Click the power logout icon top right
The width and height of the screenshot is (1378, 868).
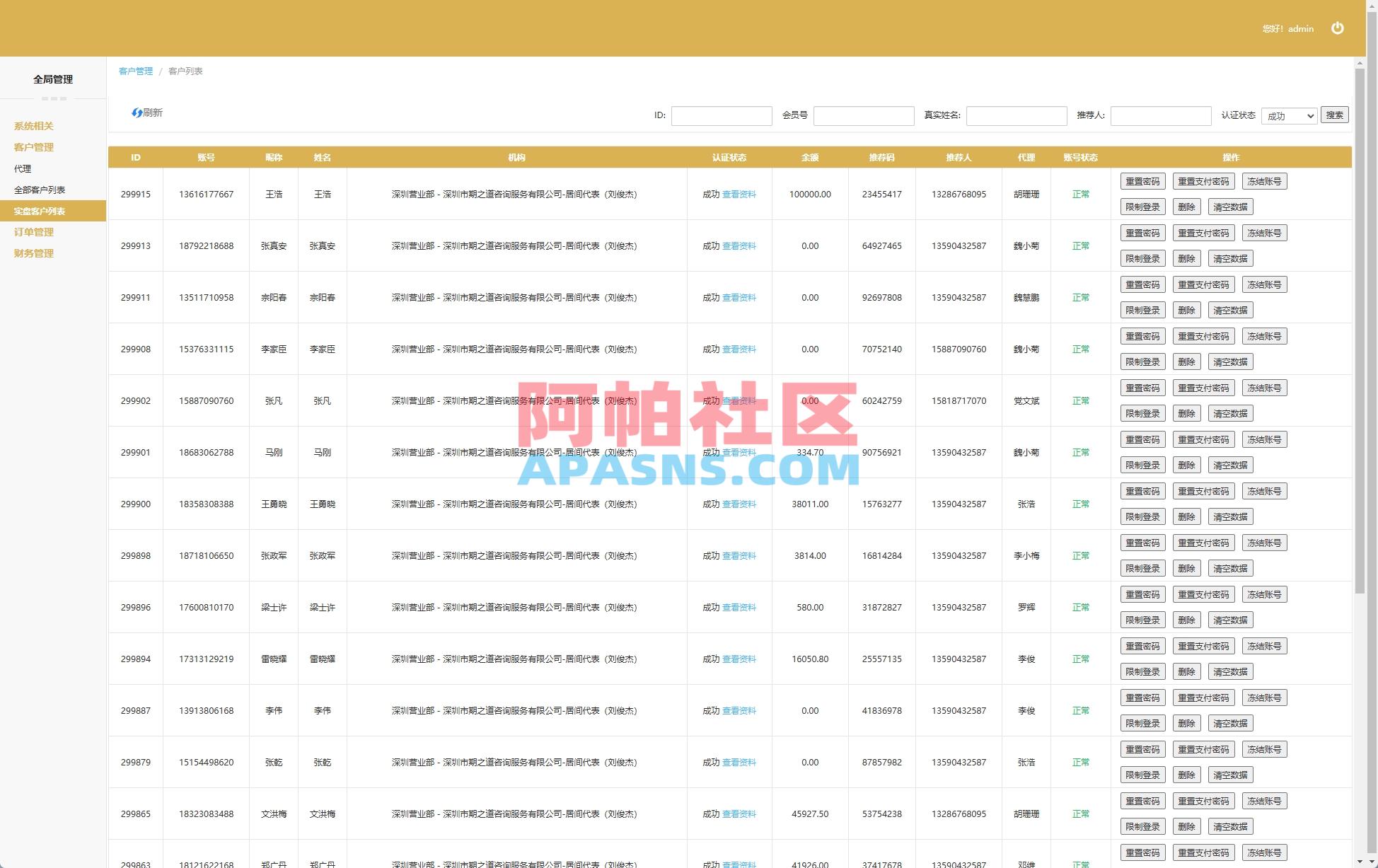point(1338,29)
